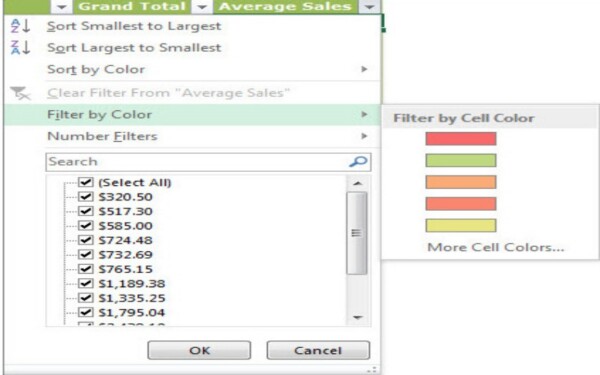This screenshot has height=375, width=600.
Task: Click the value list scrollbar thumb
Action: (357, 233)
